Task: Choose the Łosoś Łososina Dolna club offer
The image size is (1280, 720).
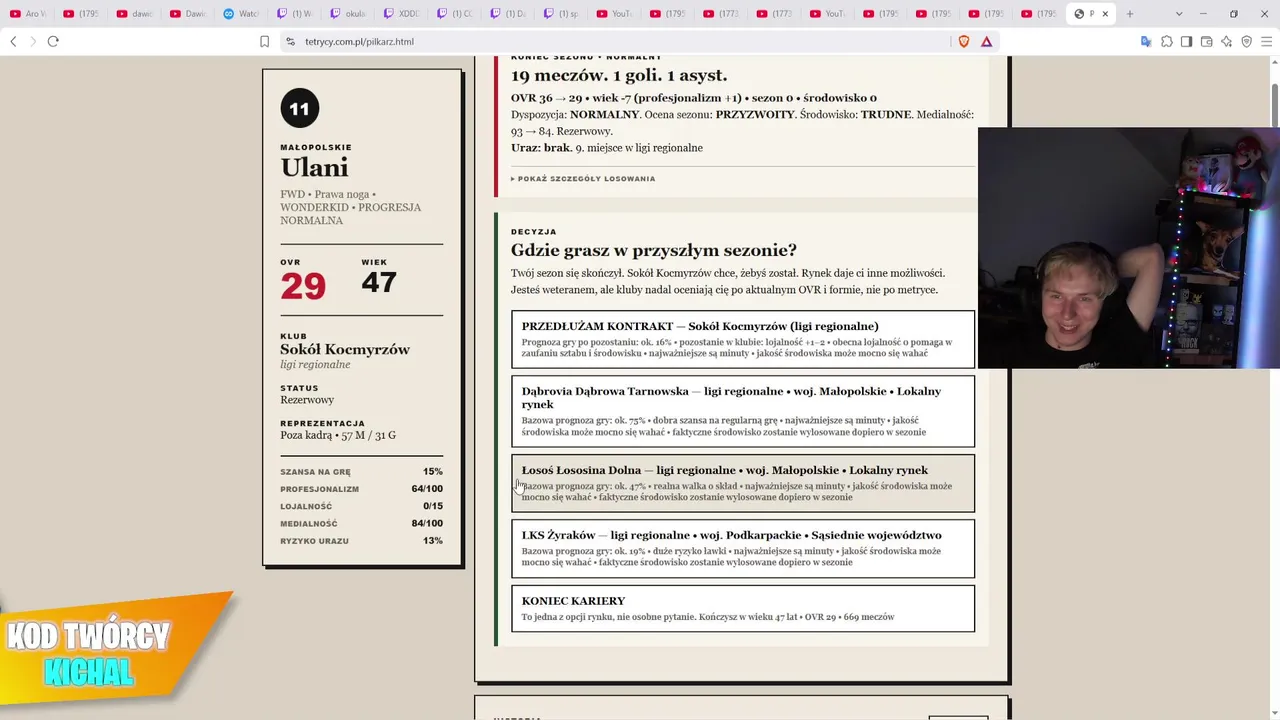Action: pyautogui.click(x=743, y=483)
